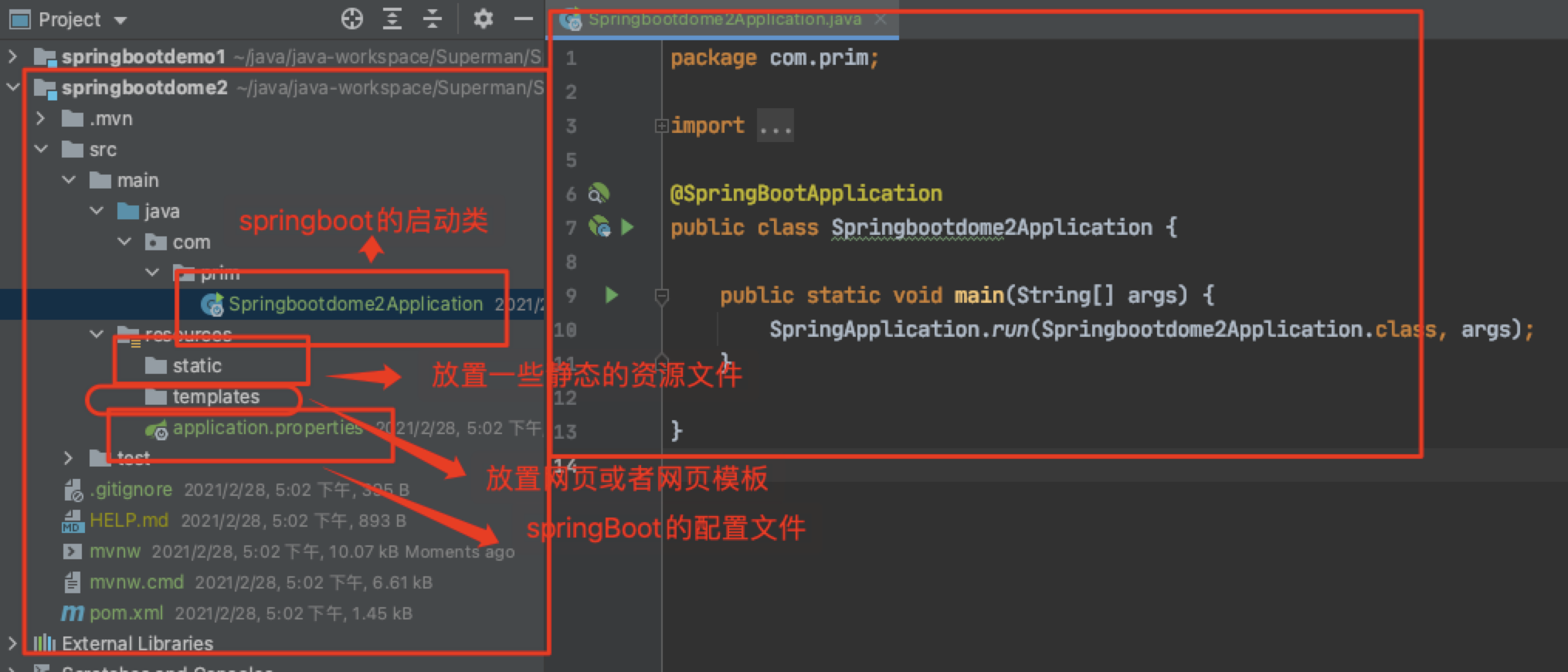1568x672 pixels.
Task: Open HELP.md file
Action: [129, 520]
